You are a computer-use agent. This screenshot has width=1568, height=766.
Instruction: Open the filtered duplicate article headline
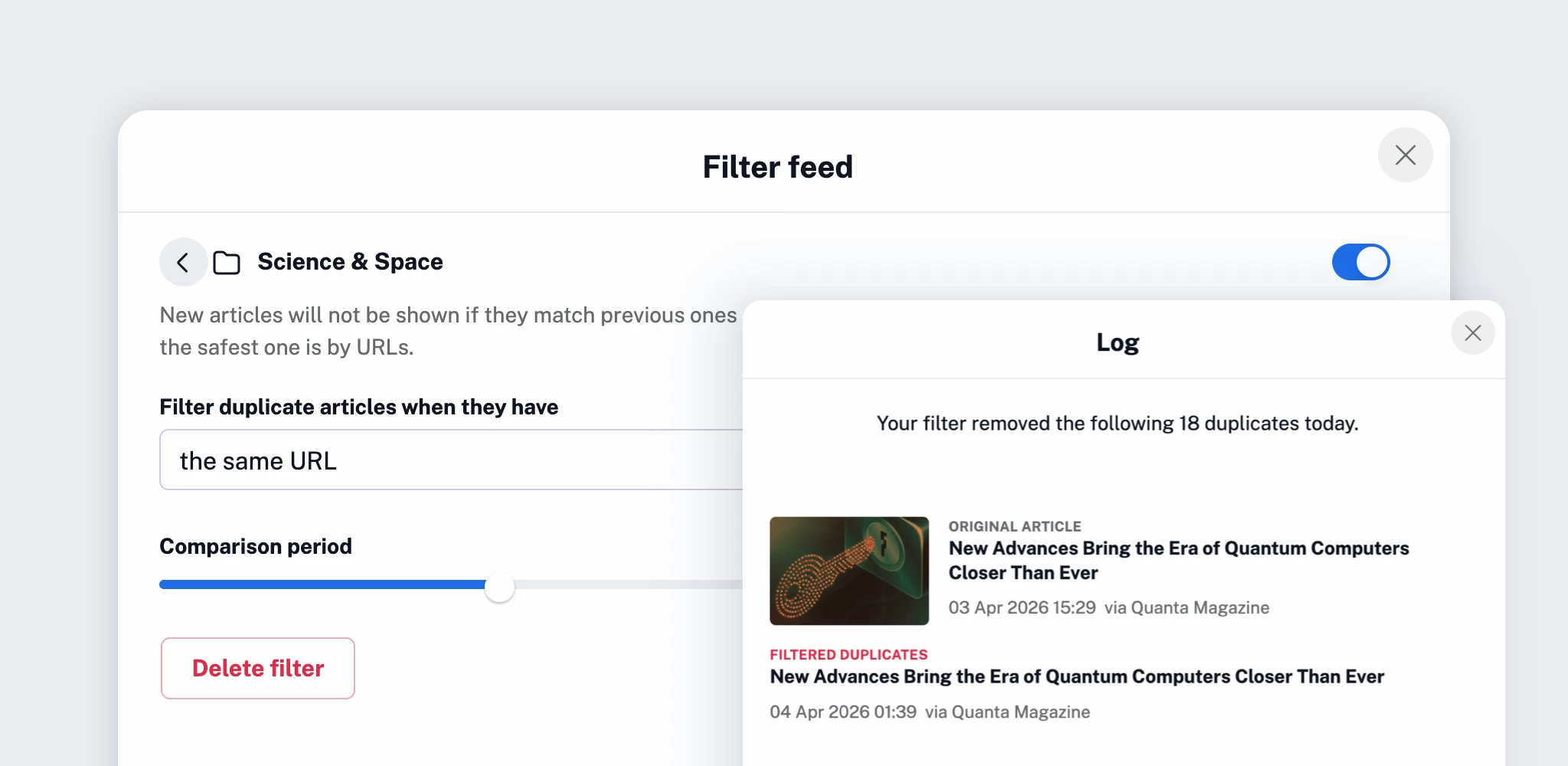[1076, 676]
